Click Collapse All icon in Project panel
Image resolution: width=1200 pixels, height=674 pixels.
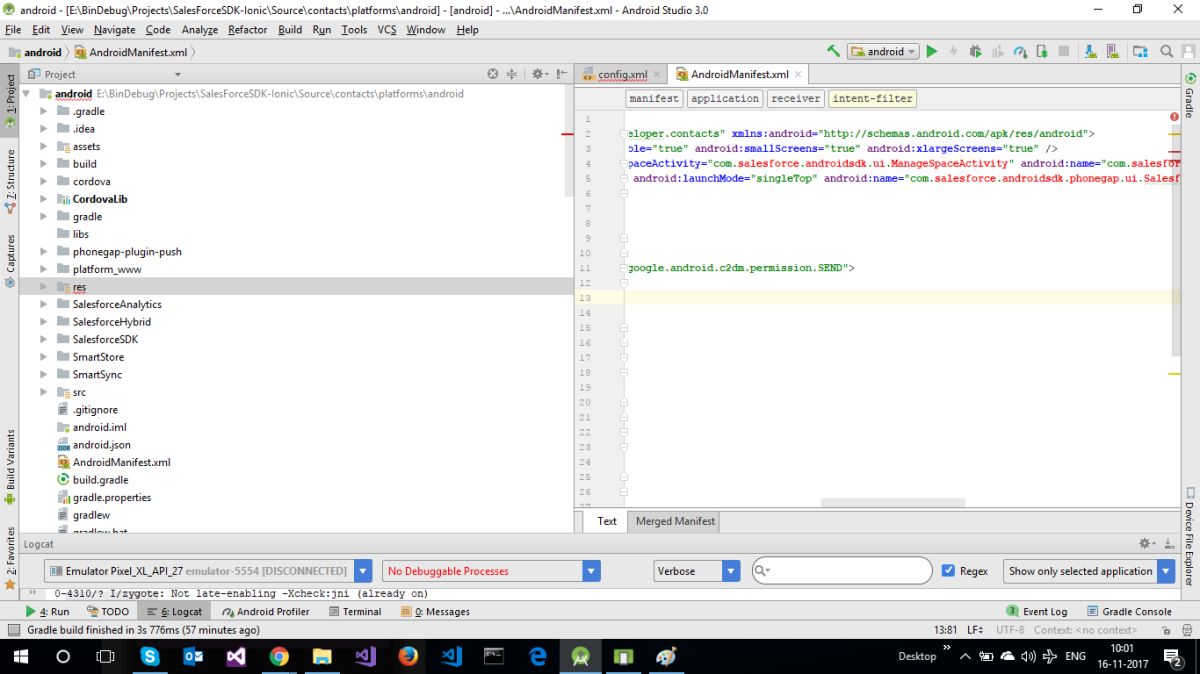click(512, 74)
